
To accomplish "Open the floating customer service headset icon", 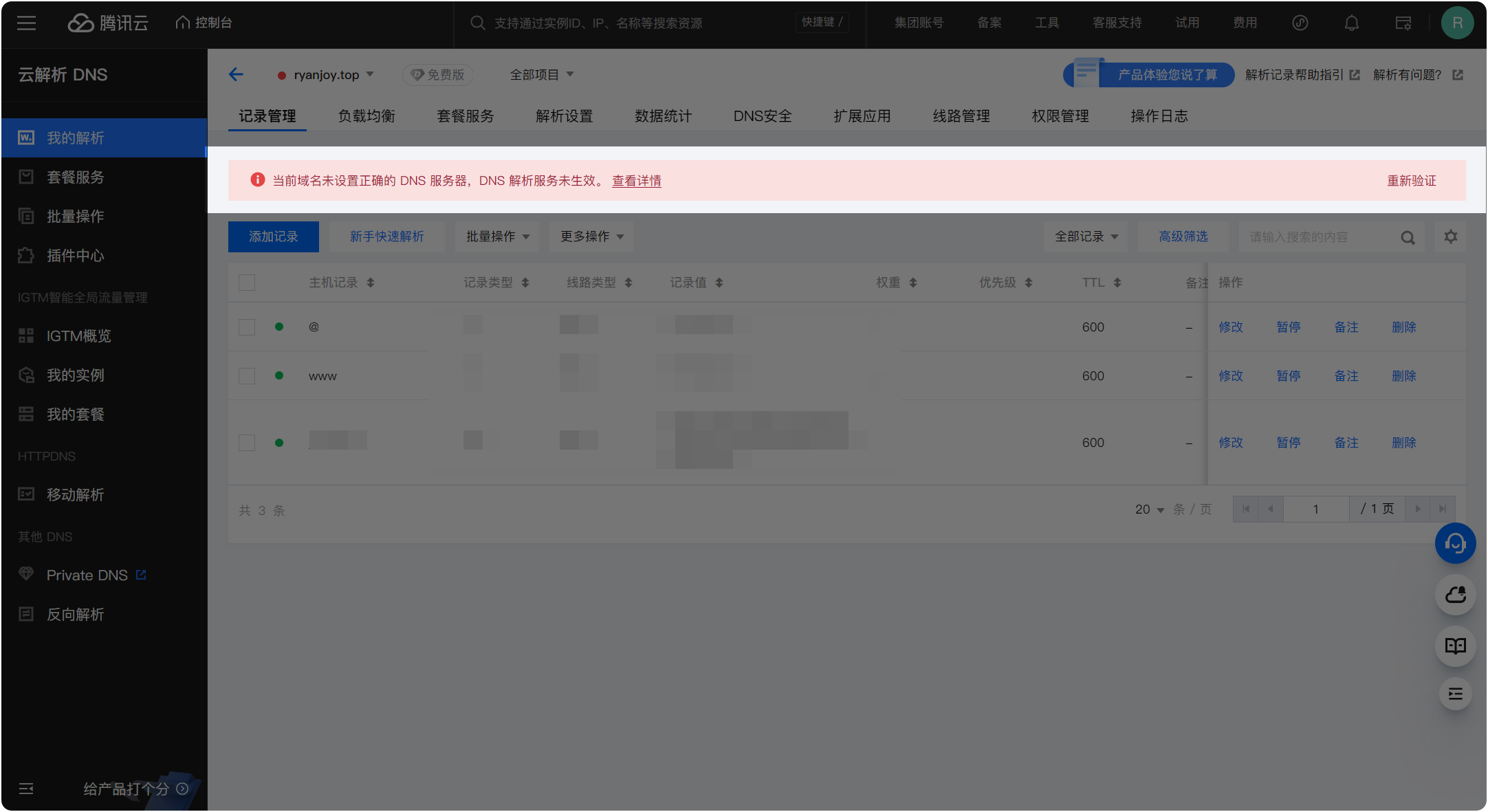I will (x=1455, y=543).
